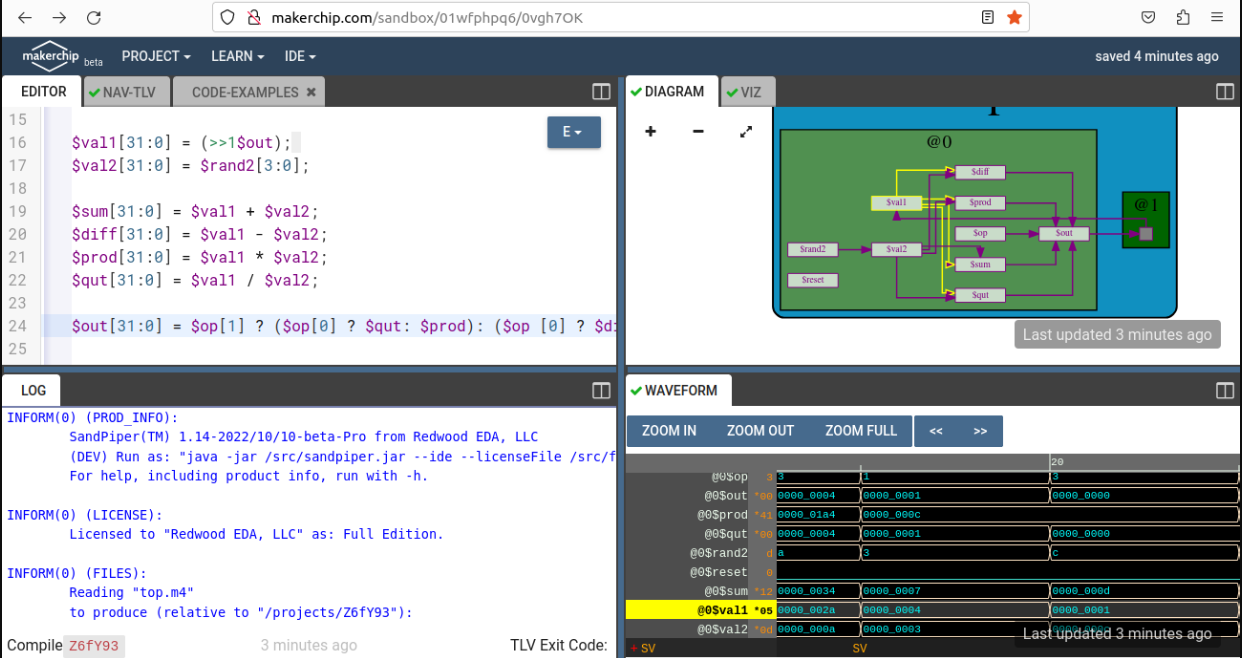Open the Z6fY93 compile link

[x=93, y=646]
